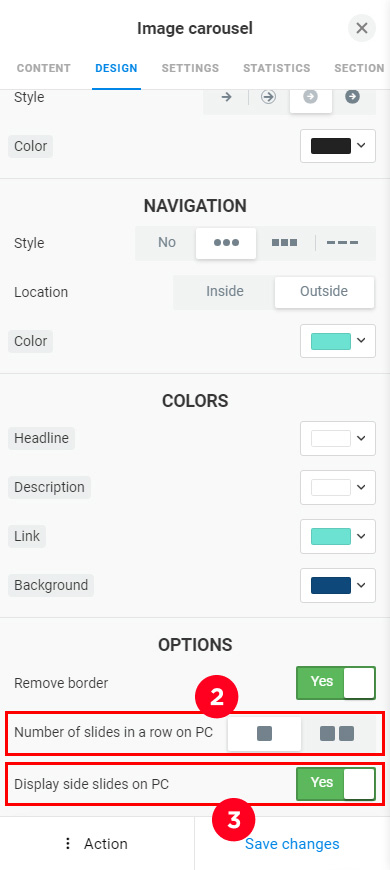390x870 pixels.
Task: Open the Link color dropdown
Action: pyautogui.click(x=338, y=537)
